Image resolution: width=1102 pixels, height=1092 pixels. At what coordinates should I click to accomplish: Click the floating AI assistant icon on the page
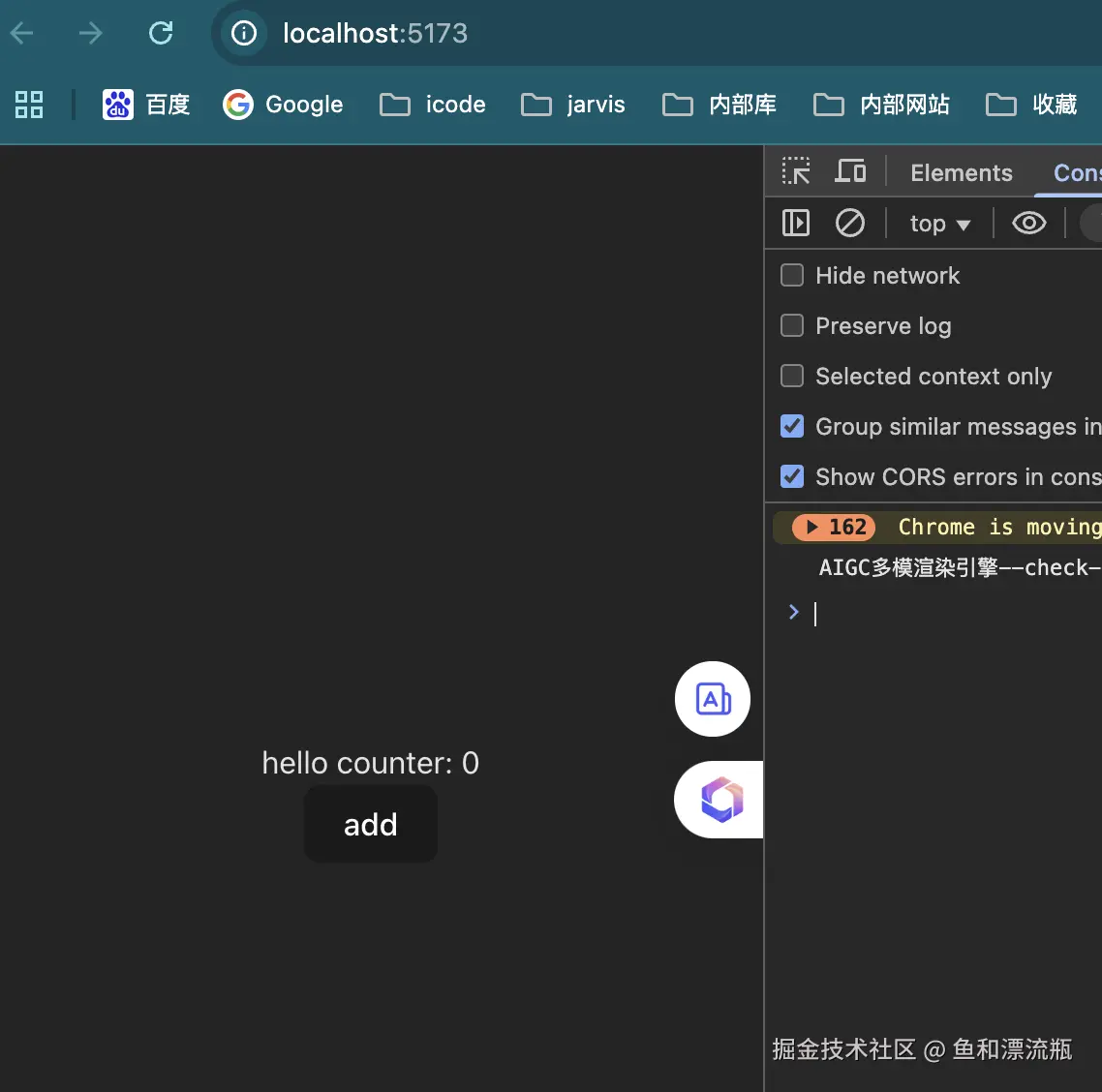pos(712,699)
